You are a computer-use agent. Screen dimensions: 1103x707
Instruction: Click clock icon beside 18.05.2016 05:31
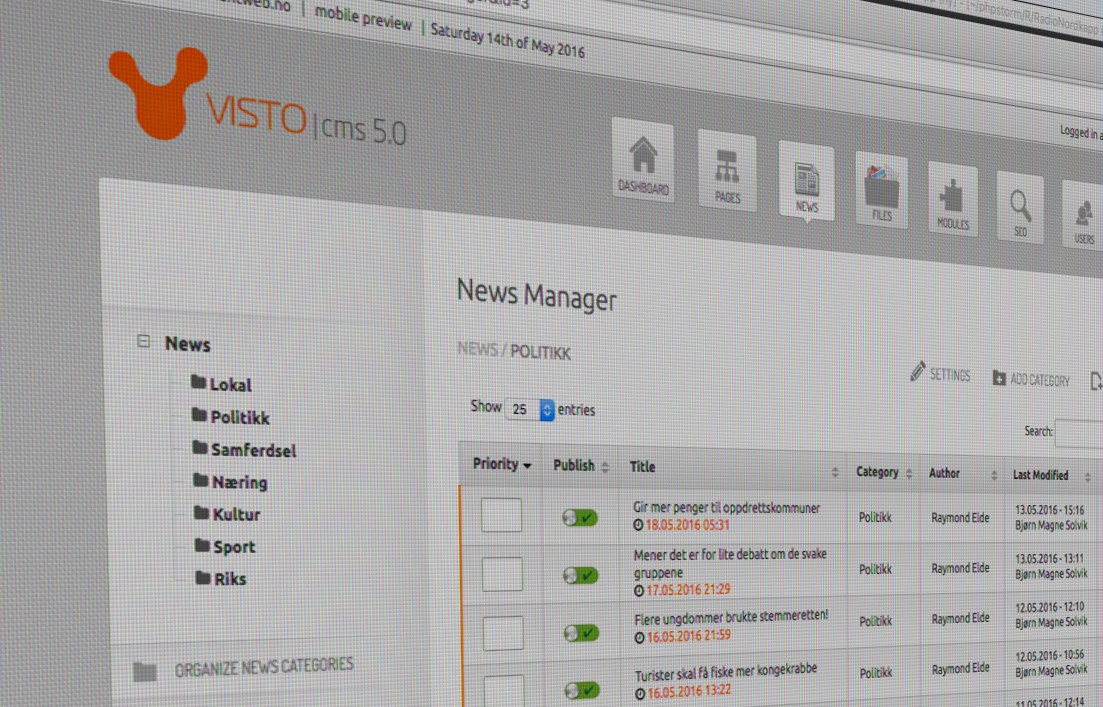(638, 525)
